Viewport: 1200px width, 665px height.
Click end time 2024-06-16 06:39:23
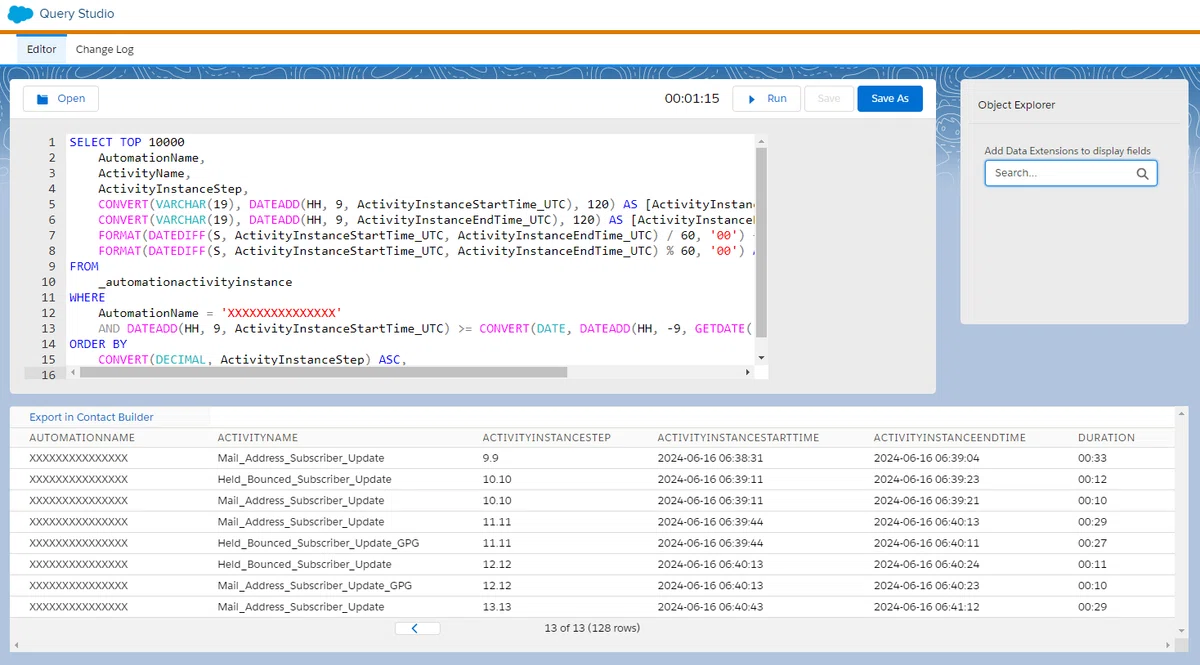927,480
